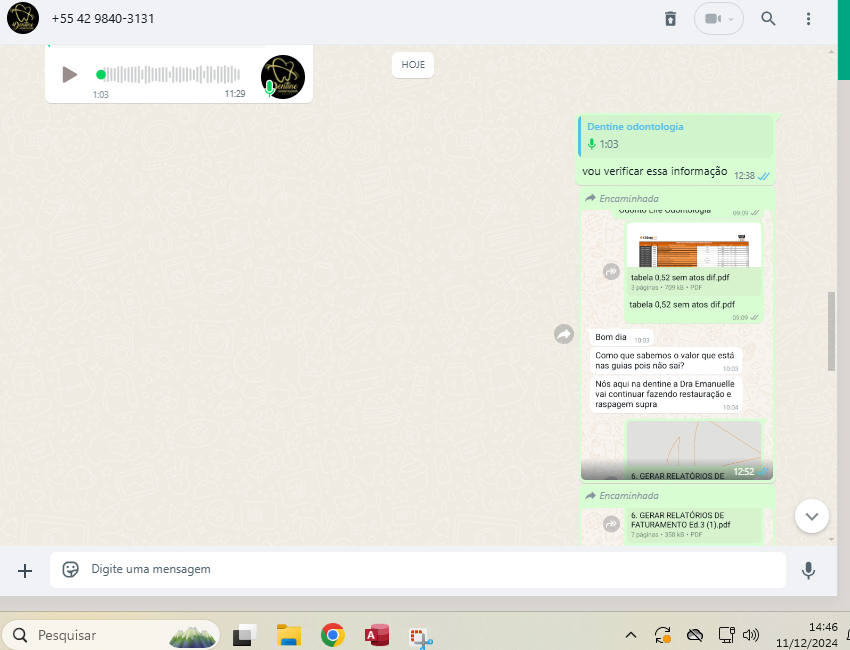Click the chat vertical scrollbar thumb

pyautogui.click(x=831, y=331)
